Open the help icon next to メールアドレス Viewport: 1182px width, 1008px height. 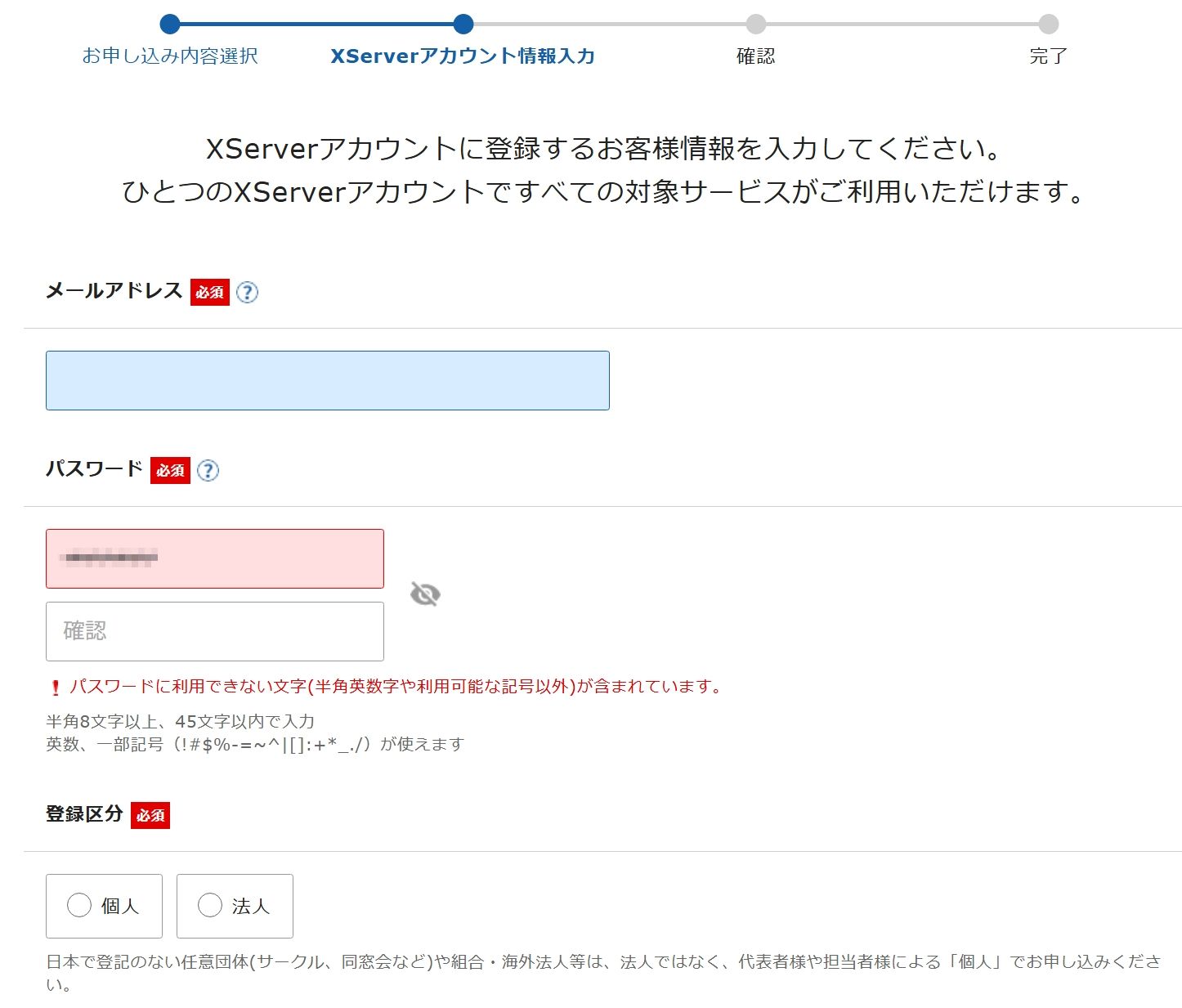tap(247, 292)
